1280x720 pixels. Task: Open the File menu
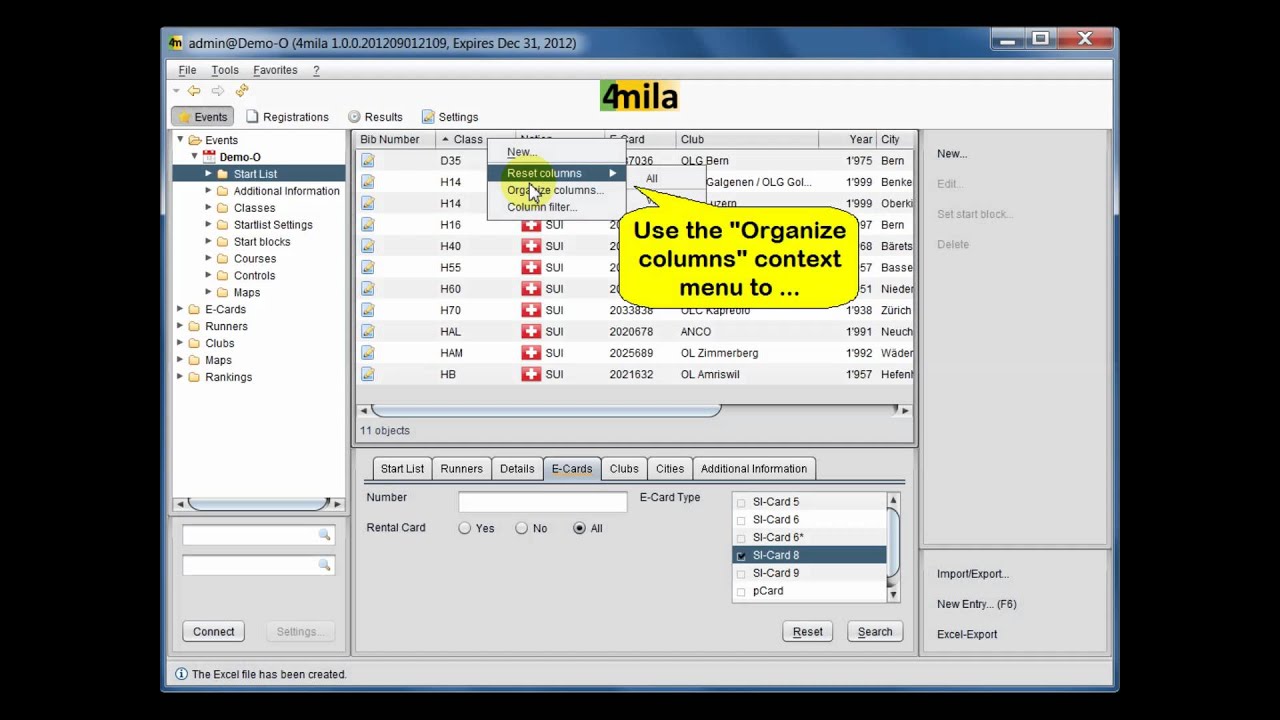[x=187, y=70]
